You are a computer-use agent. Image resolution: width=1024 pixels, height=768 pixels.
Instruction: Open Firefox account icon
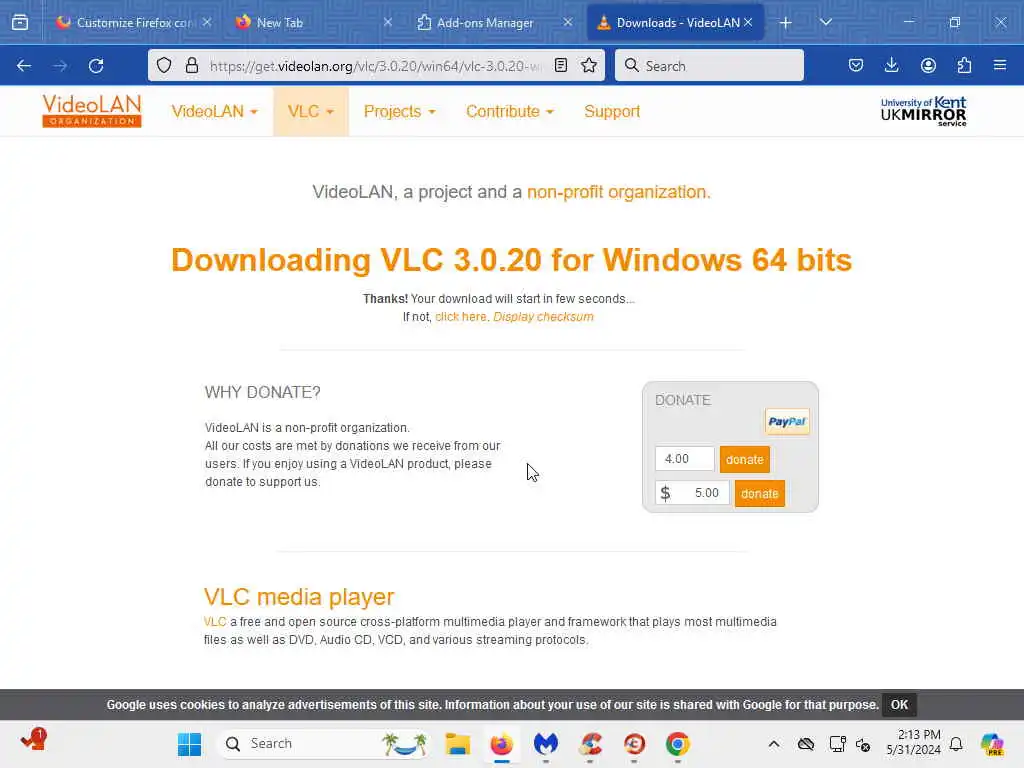[928, 65]
